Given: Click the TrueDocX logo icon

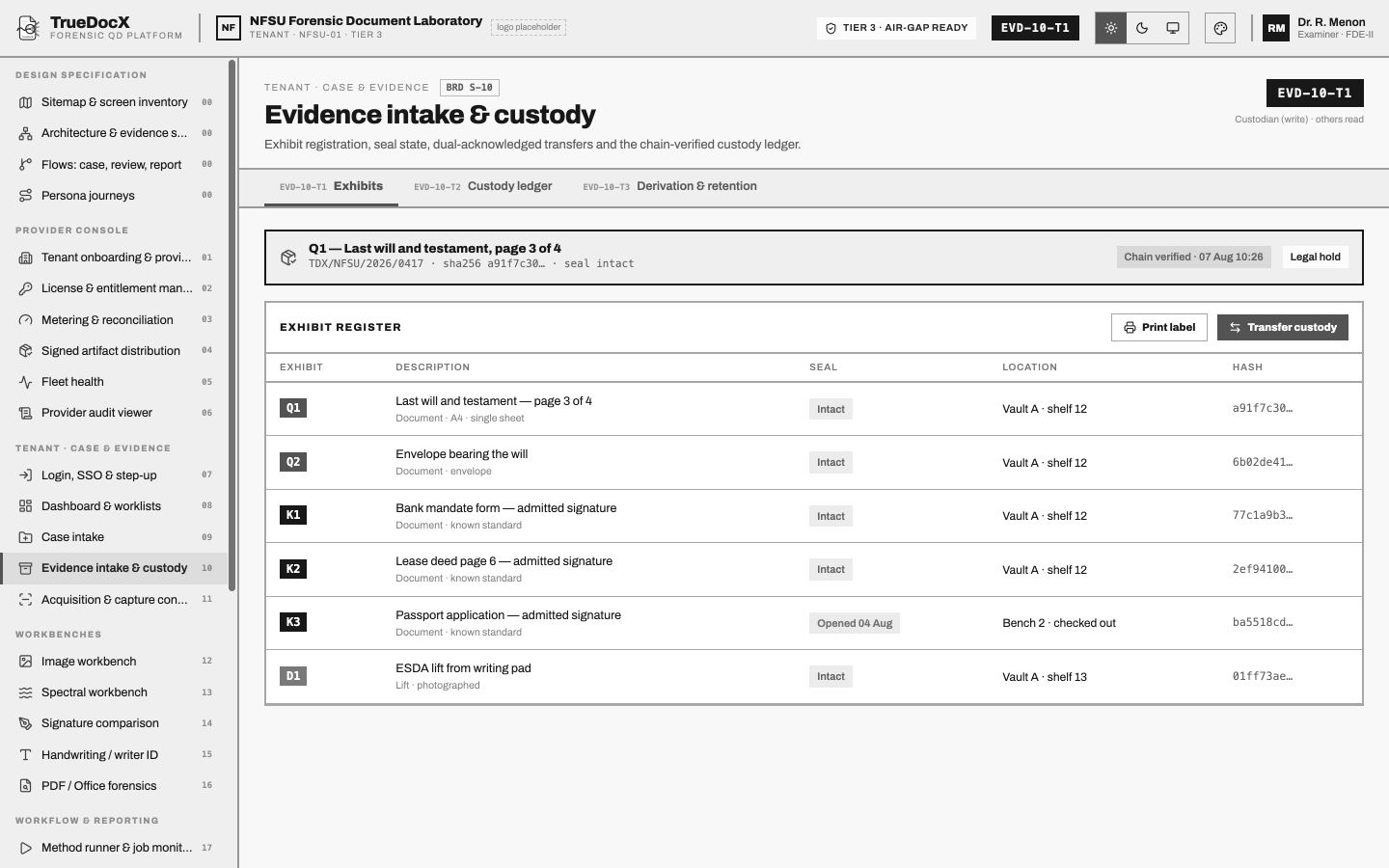Looking at the screenshot, I should 28,28.
